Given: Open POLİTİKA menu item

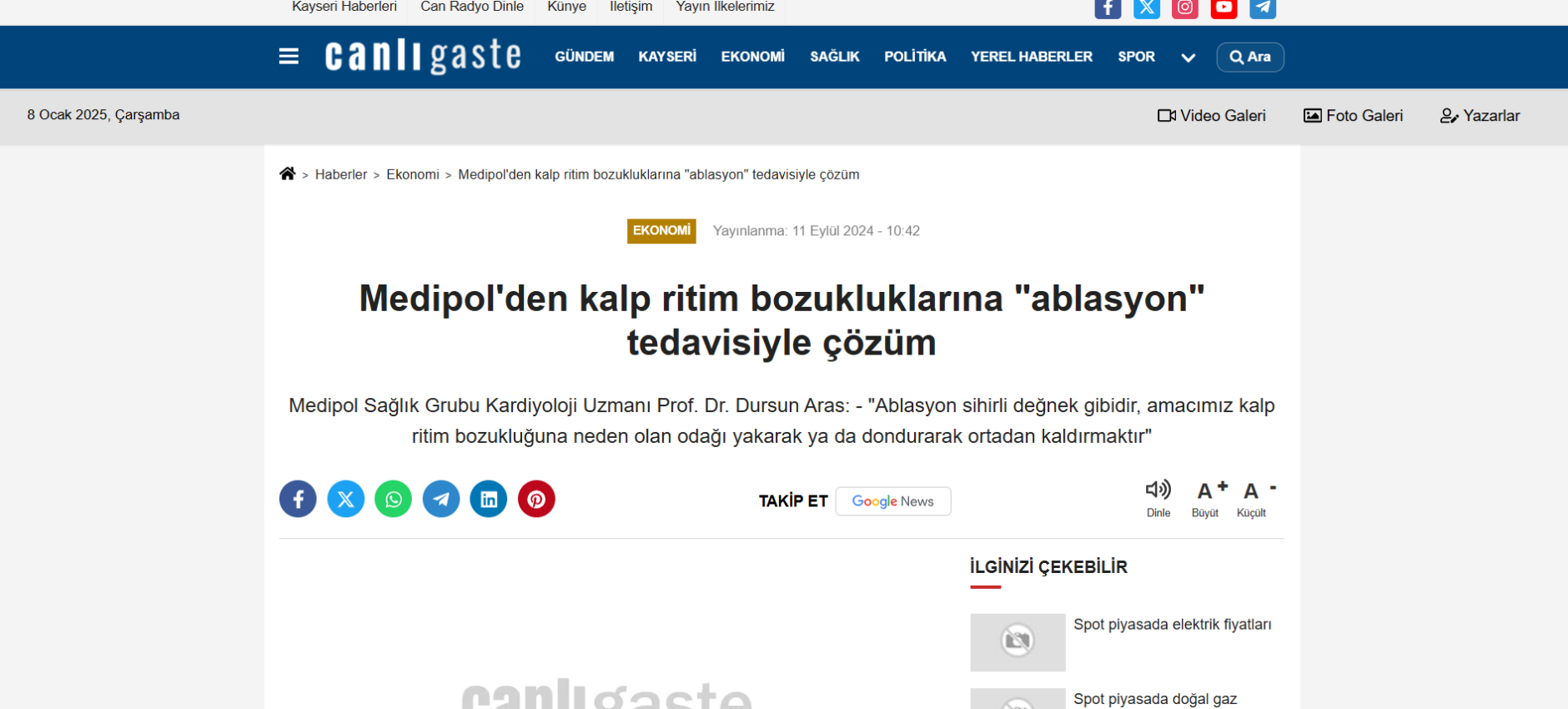Looking at the screenshot, I should (x=915, y=57).
